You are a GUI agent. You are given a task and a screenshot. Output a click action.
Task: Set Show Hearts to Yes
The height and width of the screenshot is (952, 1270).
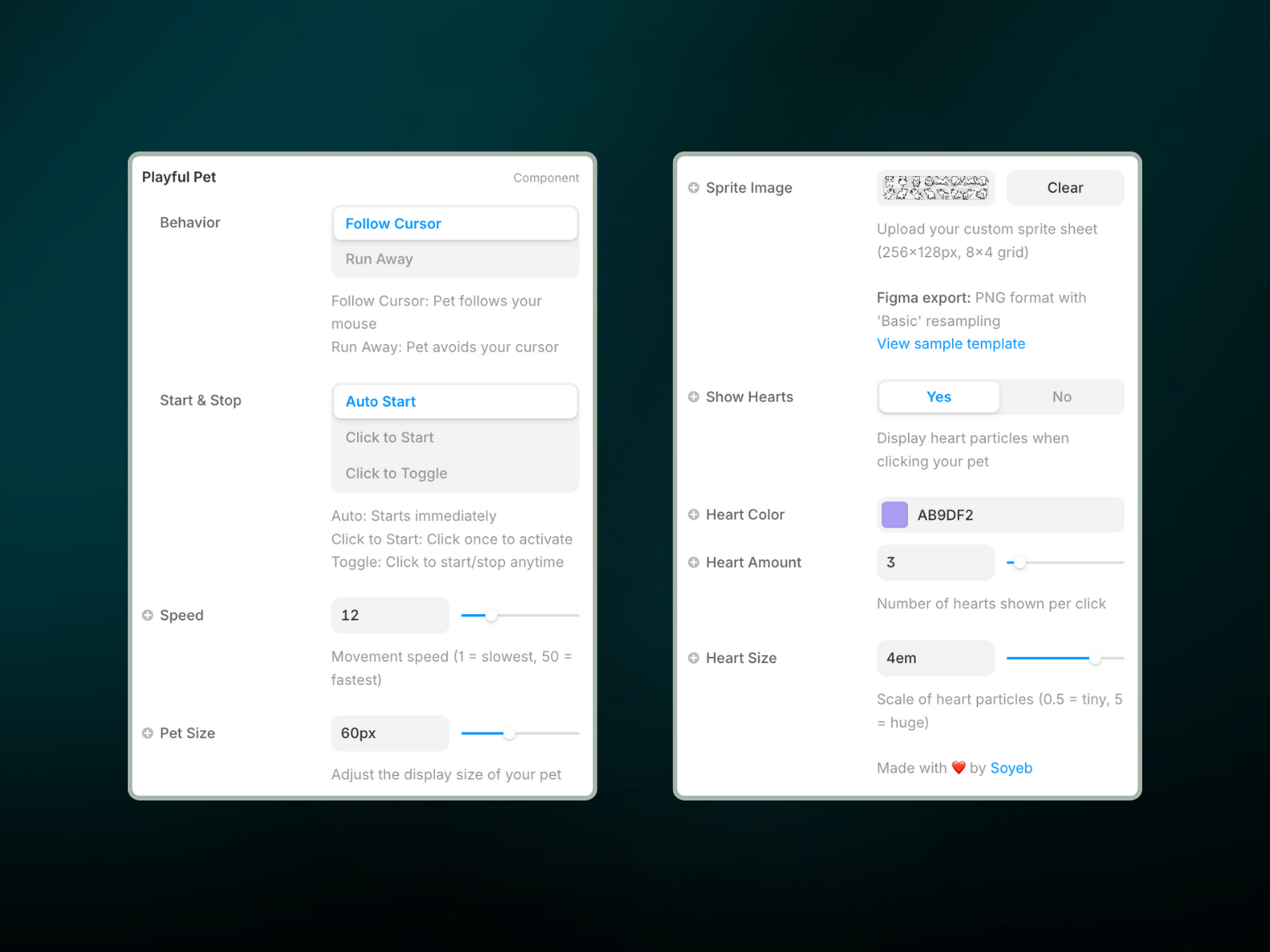click(938, 397)
